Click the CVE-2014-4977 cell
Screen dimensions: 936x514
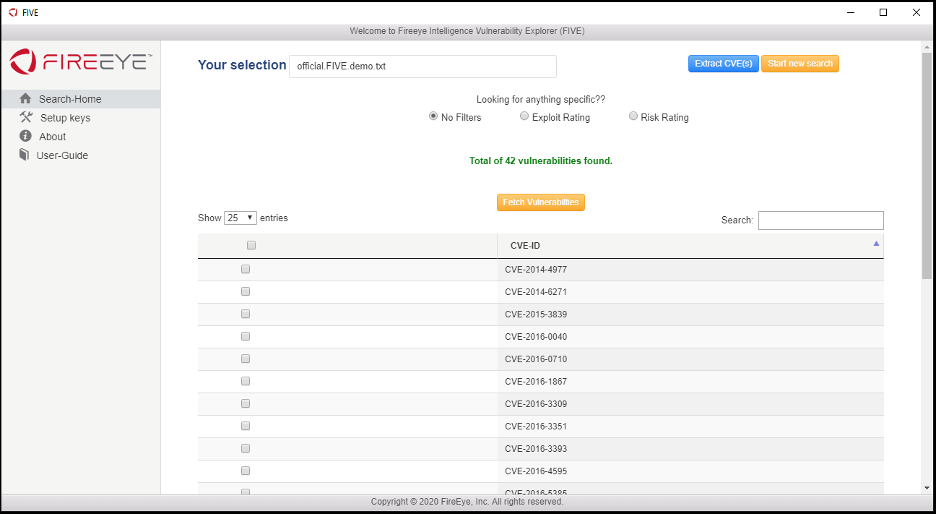coord(690,270)
